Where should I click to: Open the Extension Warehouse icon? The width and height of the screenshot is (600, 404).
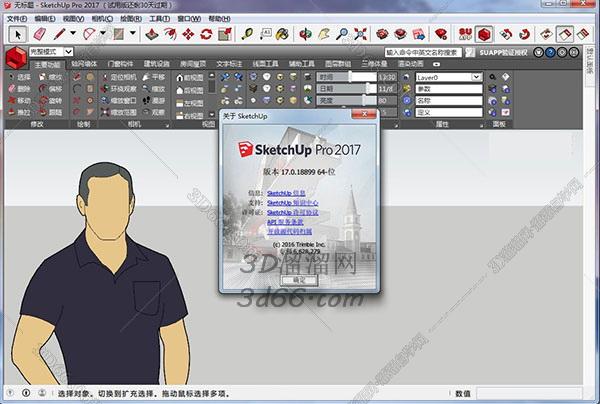[x=400, y=34]
